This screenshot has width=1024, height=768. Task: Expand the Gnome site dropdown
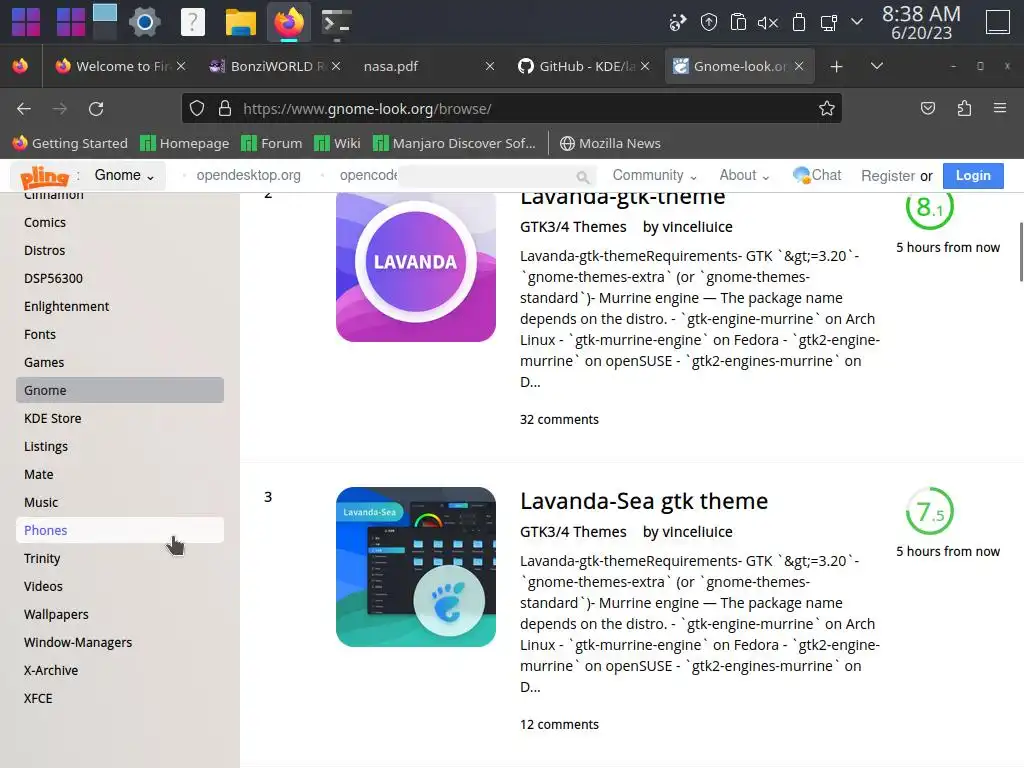coord(124,175)
